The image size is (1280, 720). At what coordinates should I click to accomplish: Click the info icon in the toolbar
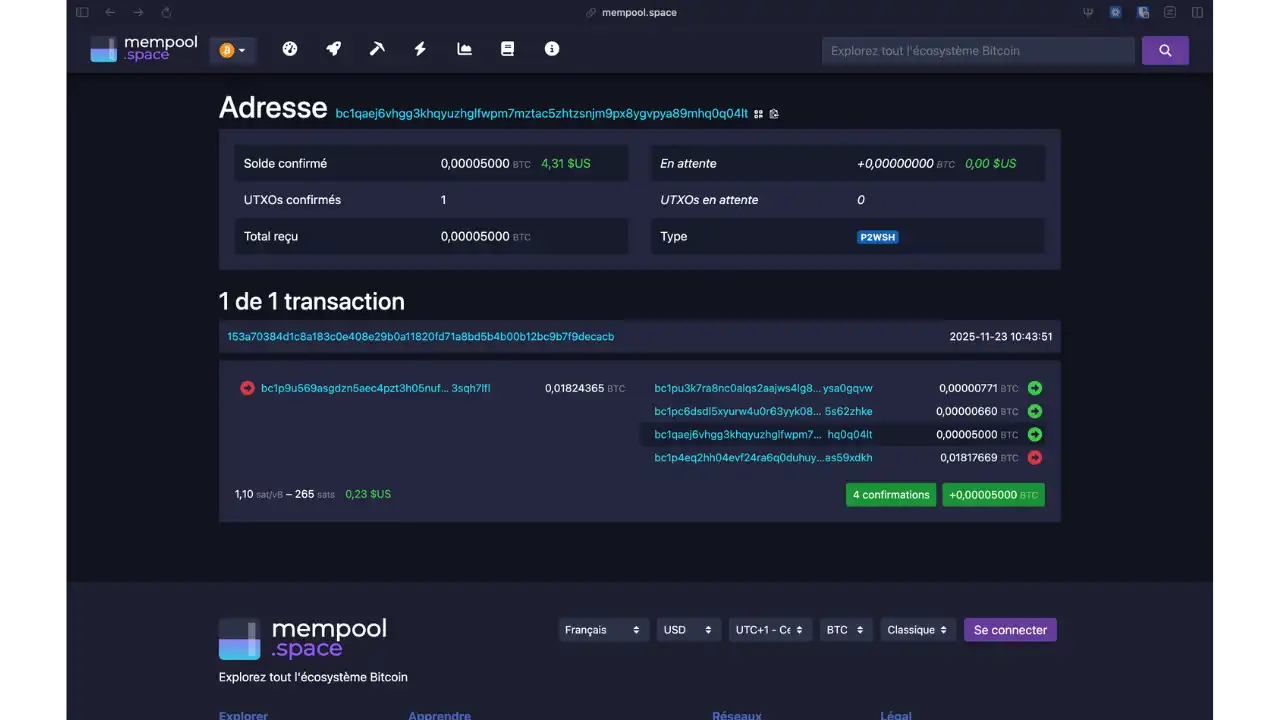pos(551,48)
